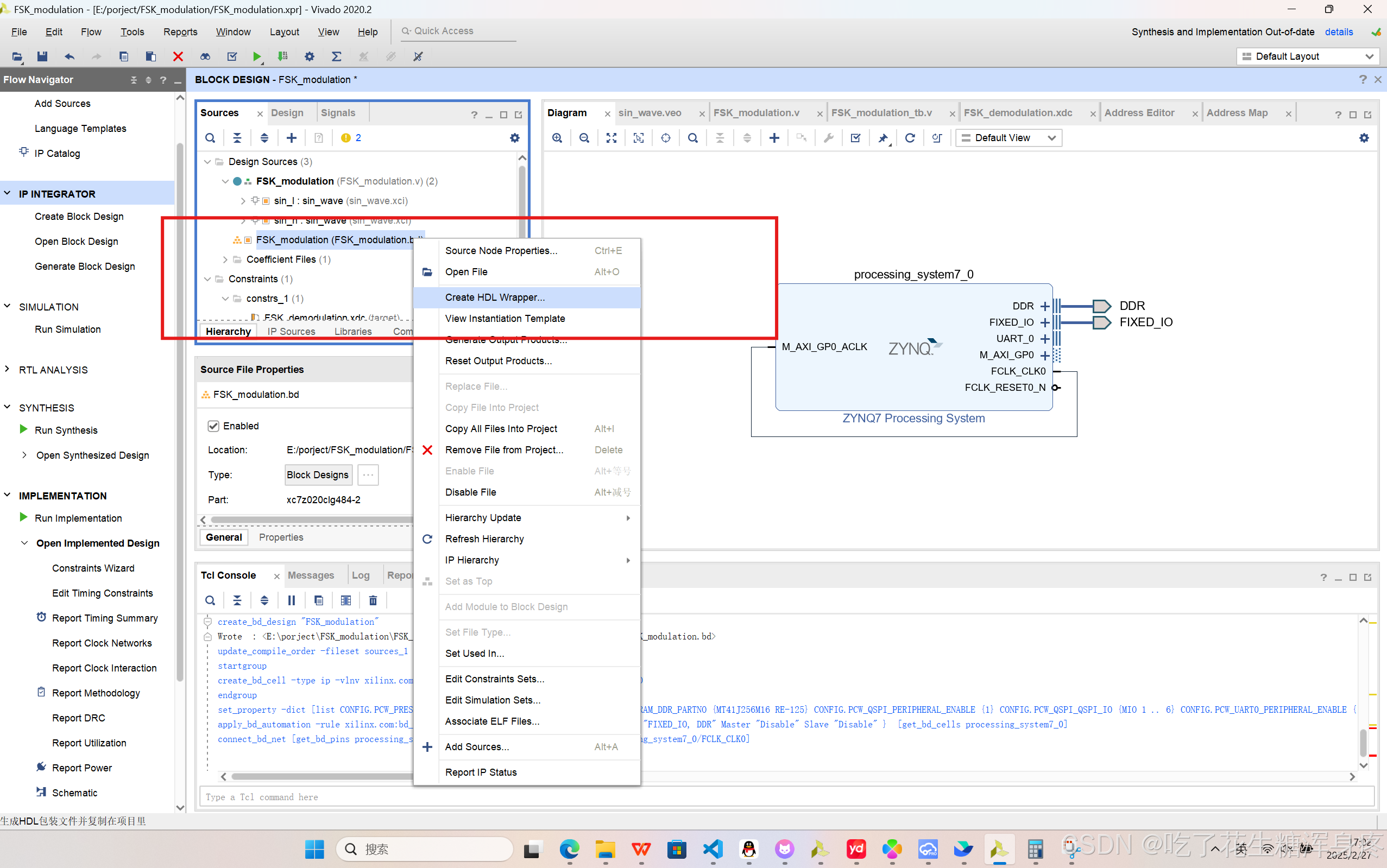Click the Undo arrow in main toolbar

point(70,56)
